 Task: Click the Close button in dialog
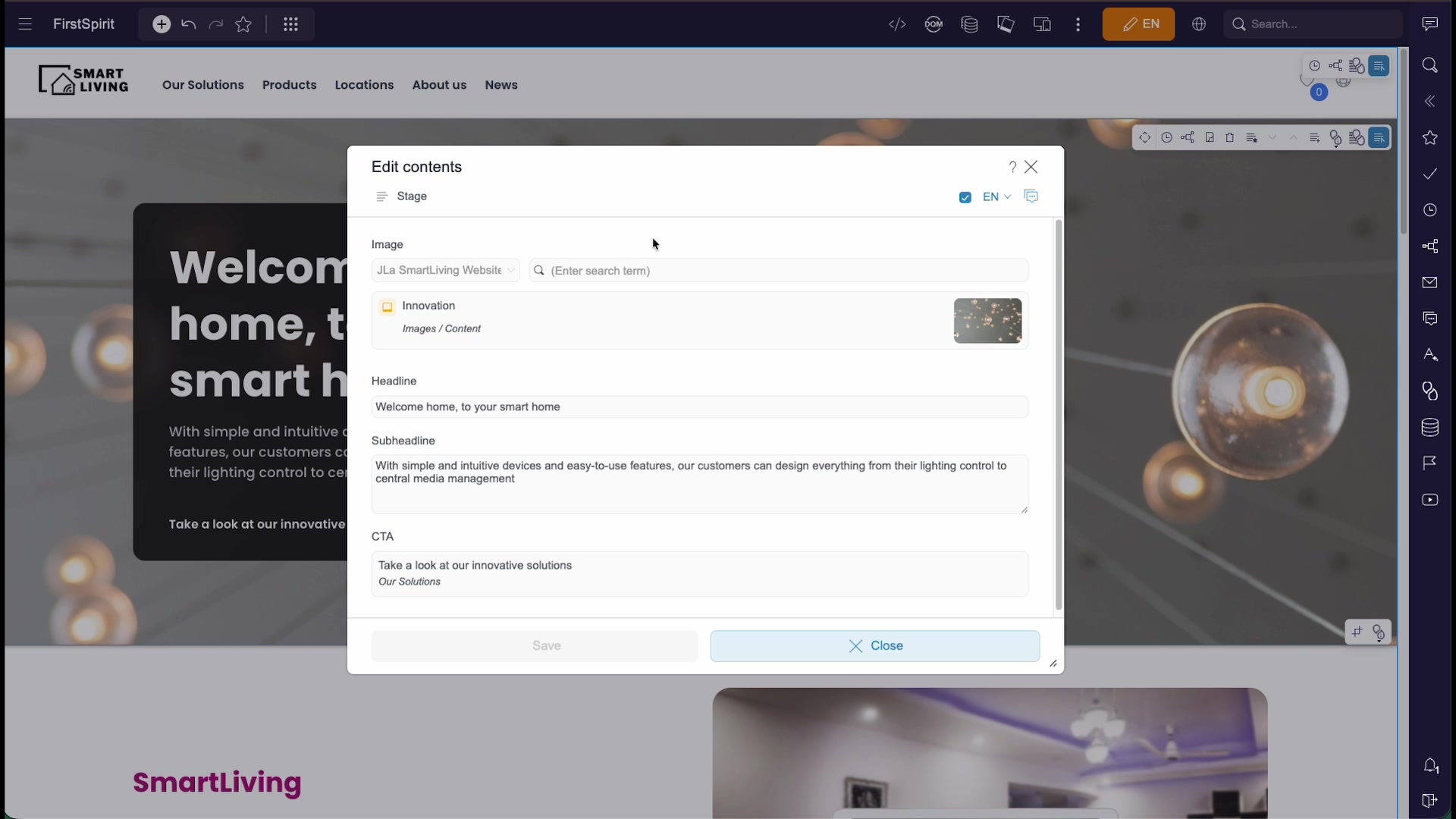[x=874, y=646]
